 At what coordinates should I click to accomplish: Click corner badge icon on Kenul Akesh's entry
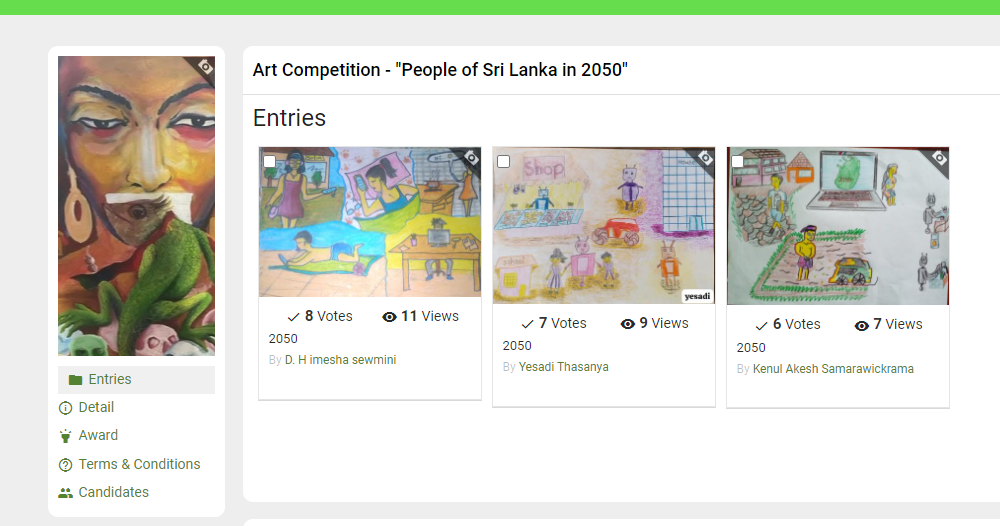pyautogui.click(x=939, y=157)
